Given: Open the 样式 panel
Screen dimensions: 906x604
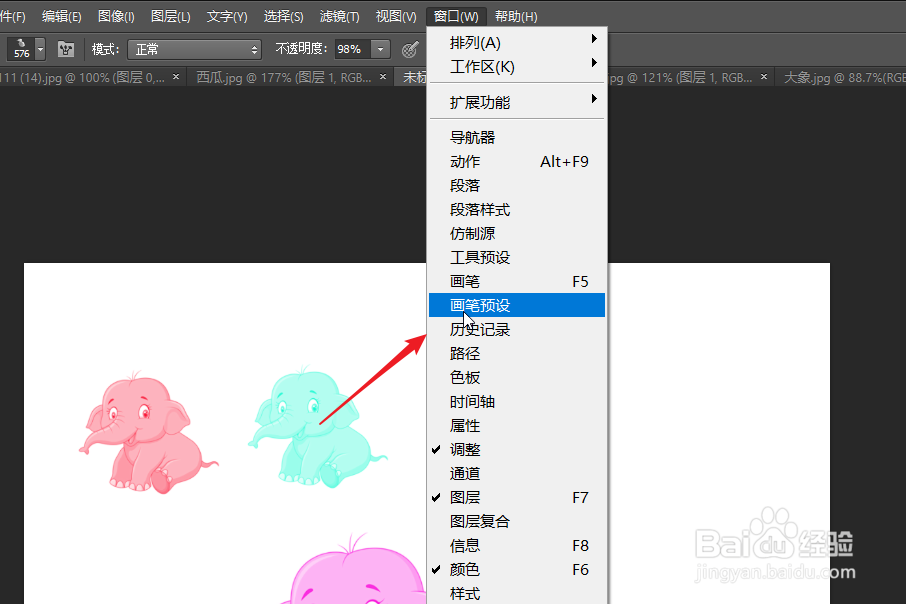Looking at the screenshot, I should pos(517,594).
